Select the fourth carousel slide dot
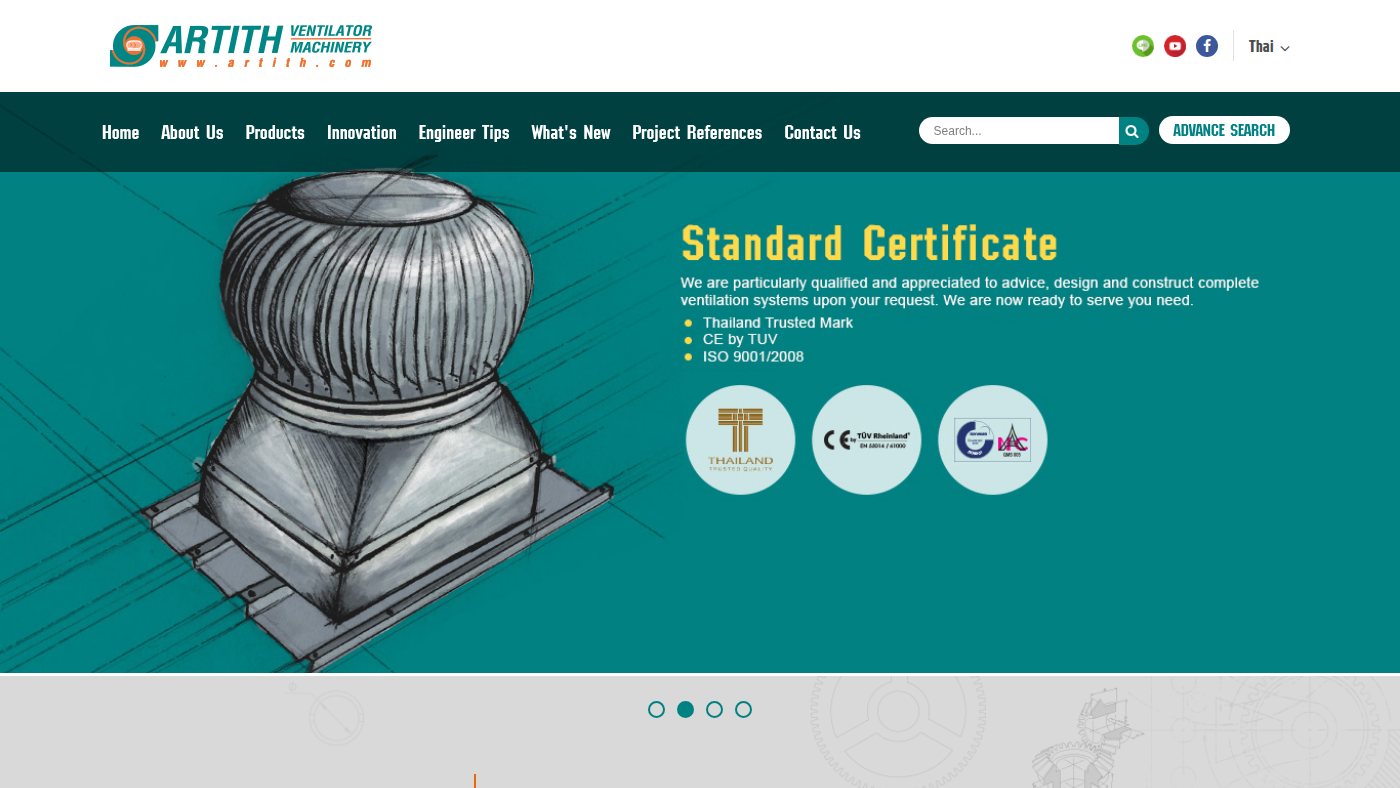The width and height of the screenshot is (1400, 788). click(743, 709)
